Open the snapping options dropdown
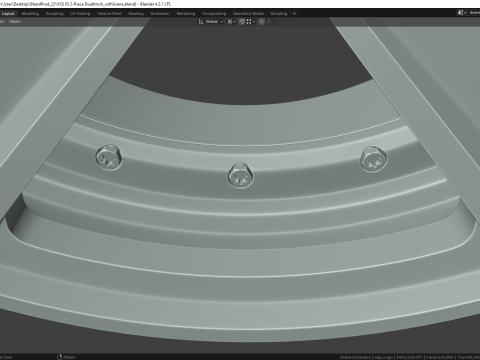Image resolution: width=480 pixels, height=360 pixels. 251,21
